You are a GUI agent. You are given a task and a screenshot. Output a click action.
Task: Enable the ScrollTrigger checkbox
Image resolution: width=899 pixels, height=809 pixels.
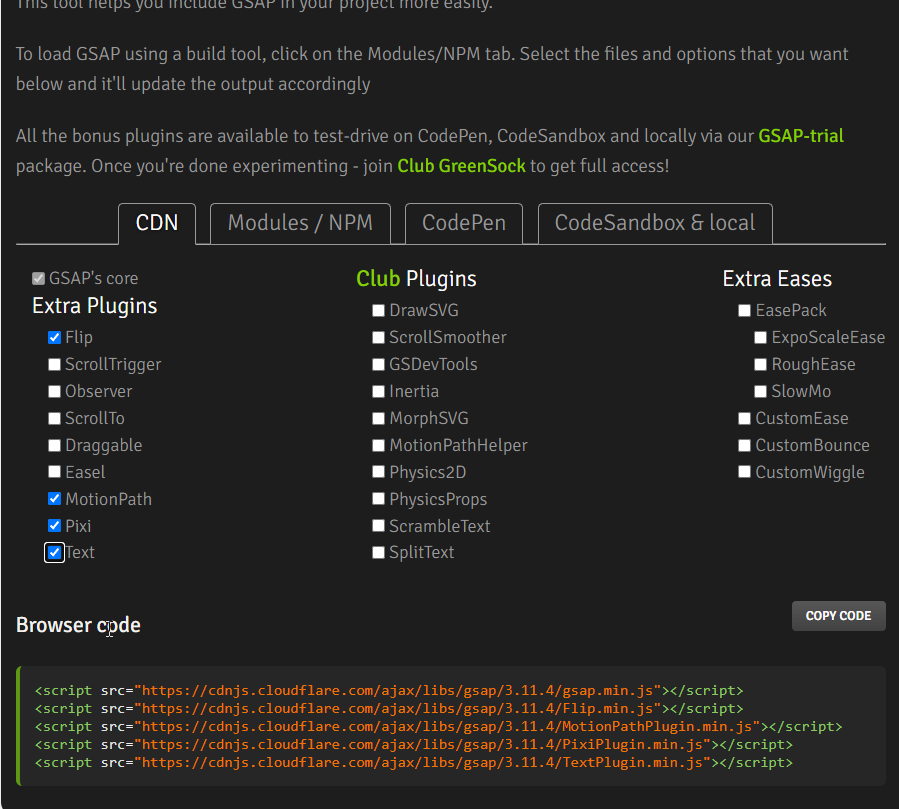pos(54,365)
